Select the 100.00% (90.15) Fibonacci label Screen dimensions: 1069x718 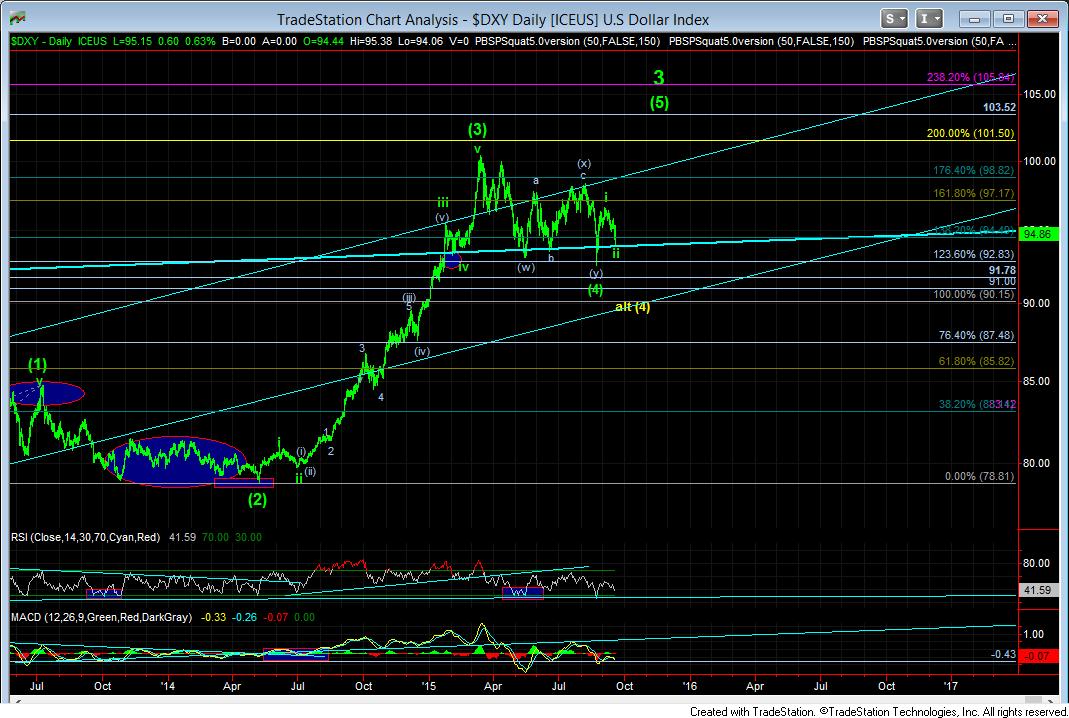pos(974,295)
